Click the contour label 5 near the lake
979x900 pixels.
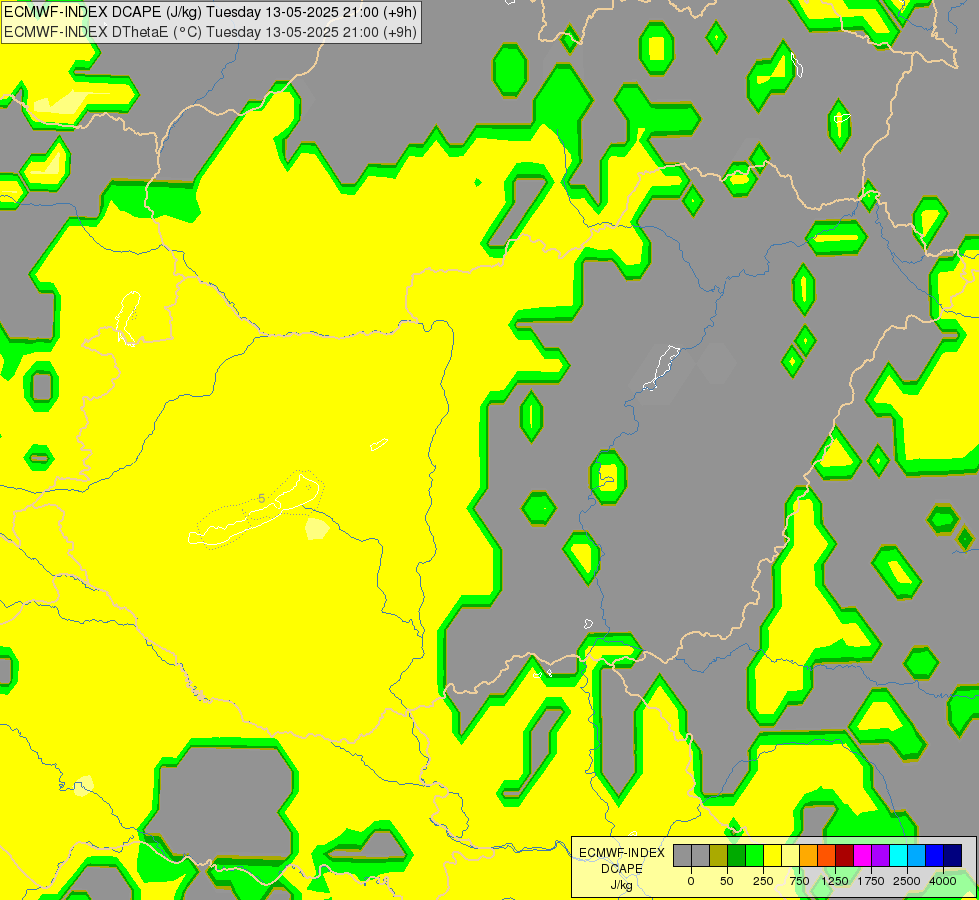pos(262,498)
